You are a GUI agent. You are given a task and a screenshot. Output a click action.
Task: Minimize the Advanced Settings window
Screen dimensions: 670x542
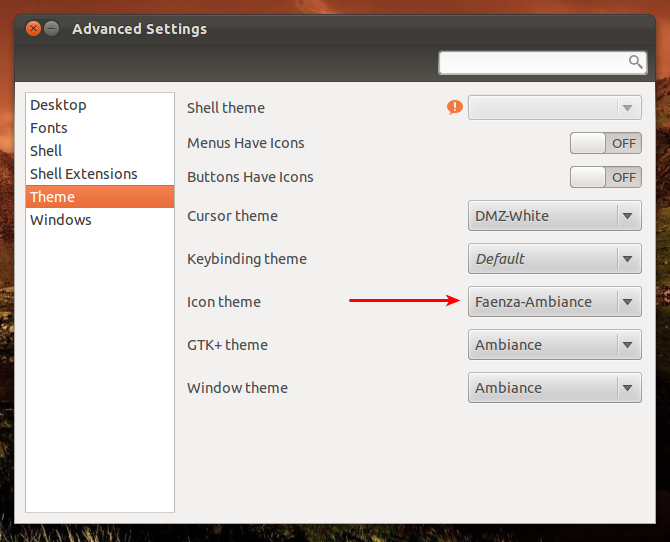click(52, 29)
